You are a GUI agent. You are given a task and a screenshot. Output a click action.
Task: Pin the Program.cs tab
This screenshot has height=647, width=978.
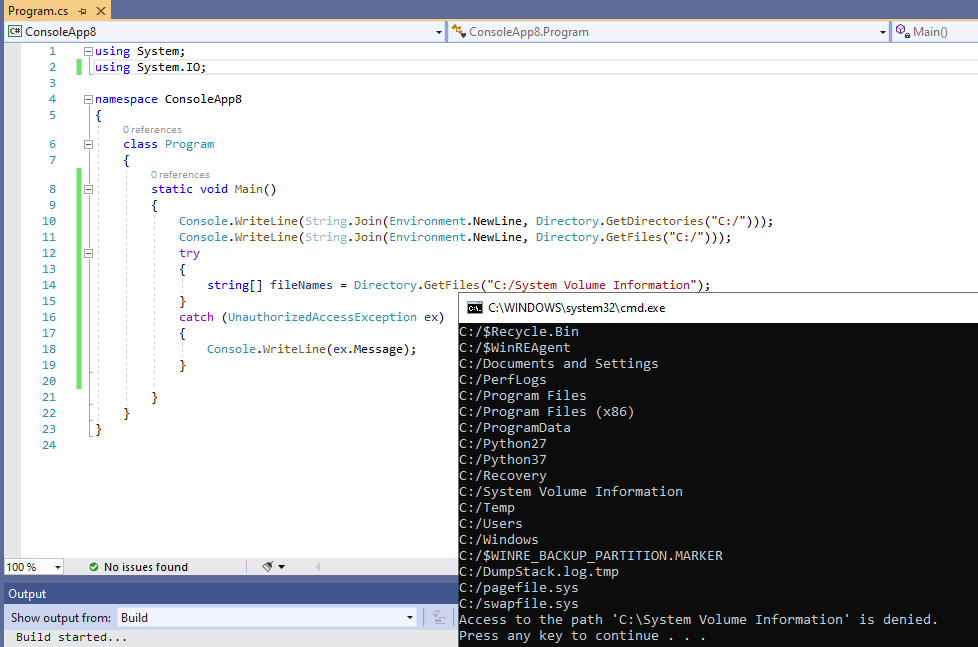[x=82, y=11]
